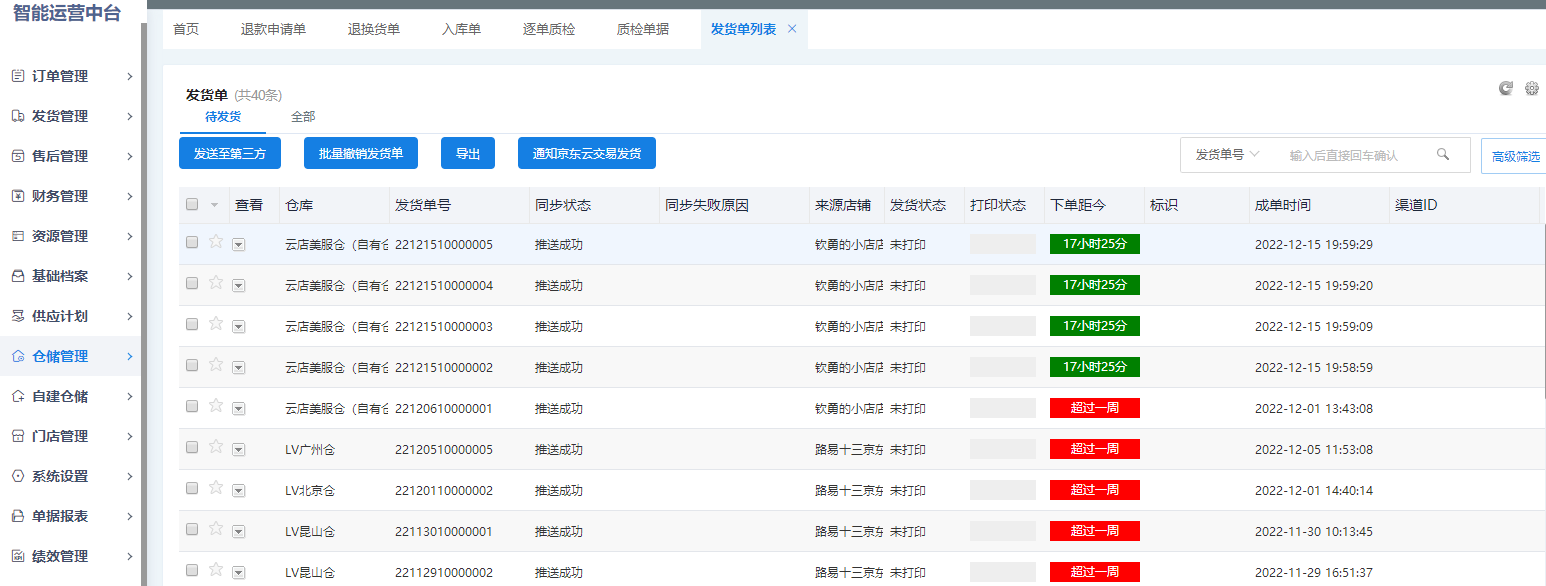Check the row 22113010000001 checkbox
This screenshot has height=586, width=1546.
pyautogui.click(x=192, y=529)
